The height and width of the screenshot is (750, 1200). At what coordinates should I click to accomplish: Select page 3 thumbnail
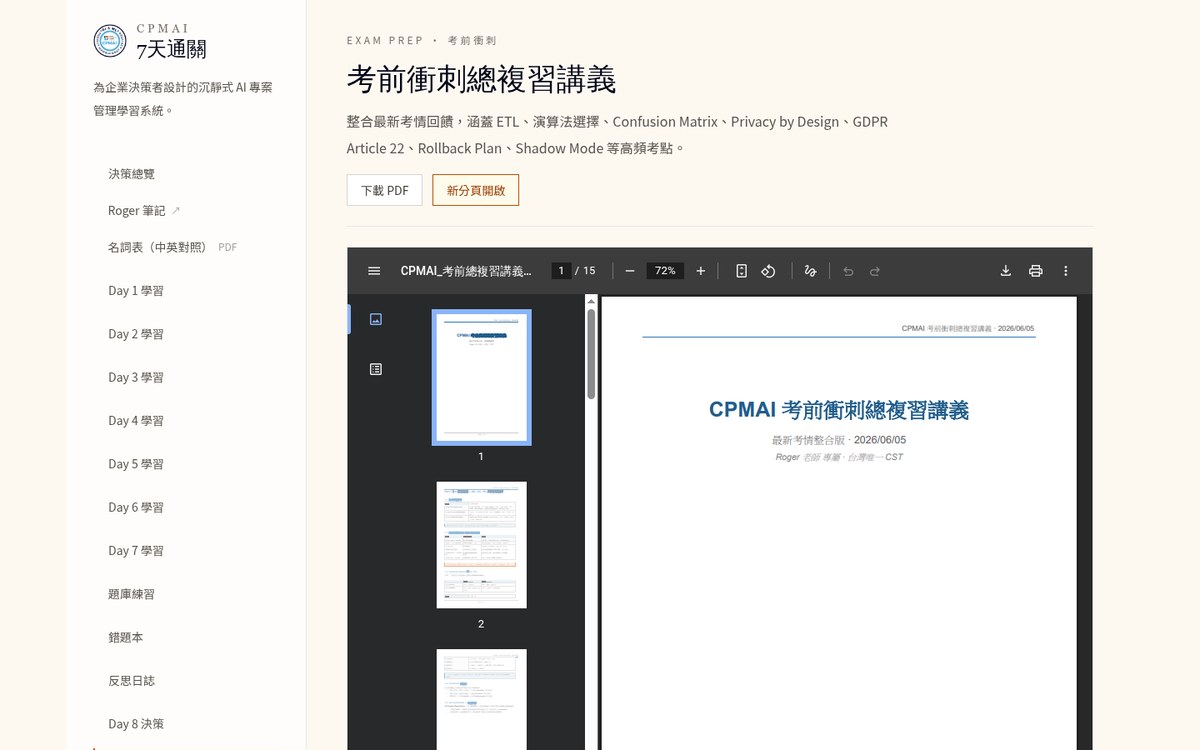[481, 700]
